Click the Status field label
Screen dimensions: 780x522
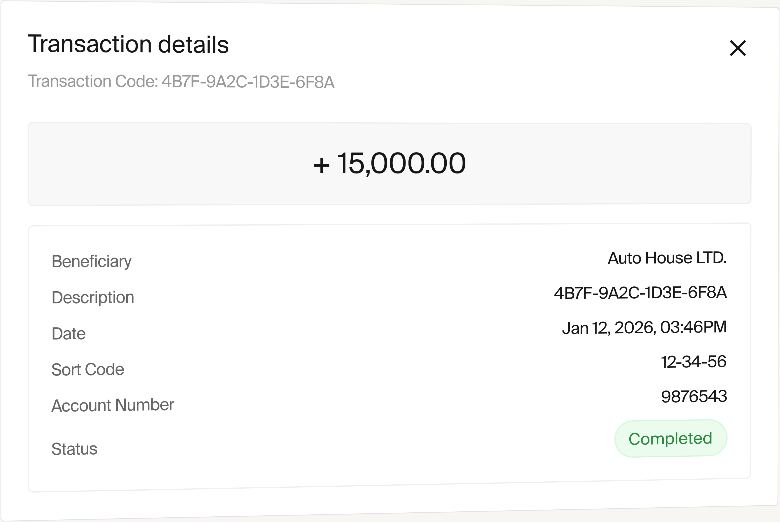point(75,450)
